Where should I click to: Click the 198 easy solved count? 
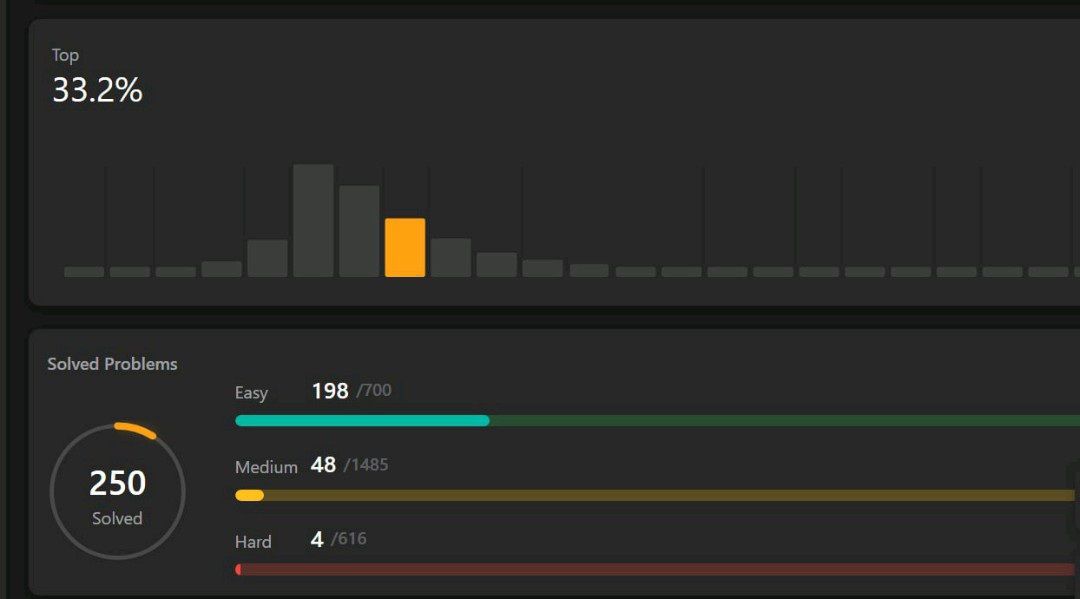[329, 391]
